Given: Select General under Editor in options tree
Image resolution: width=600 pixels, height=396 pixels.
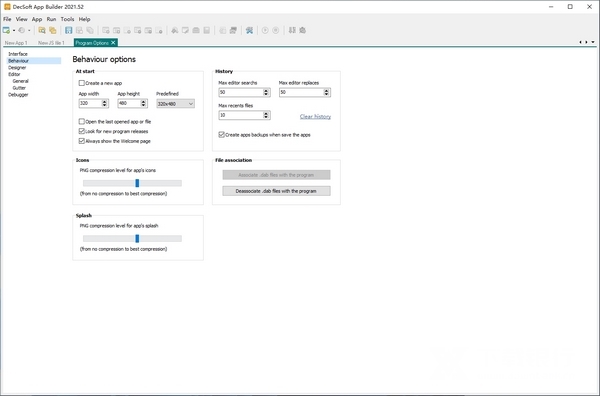Looking at the screenshot, I should pyautogui.click(x=21, y=81).
